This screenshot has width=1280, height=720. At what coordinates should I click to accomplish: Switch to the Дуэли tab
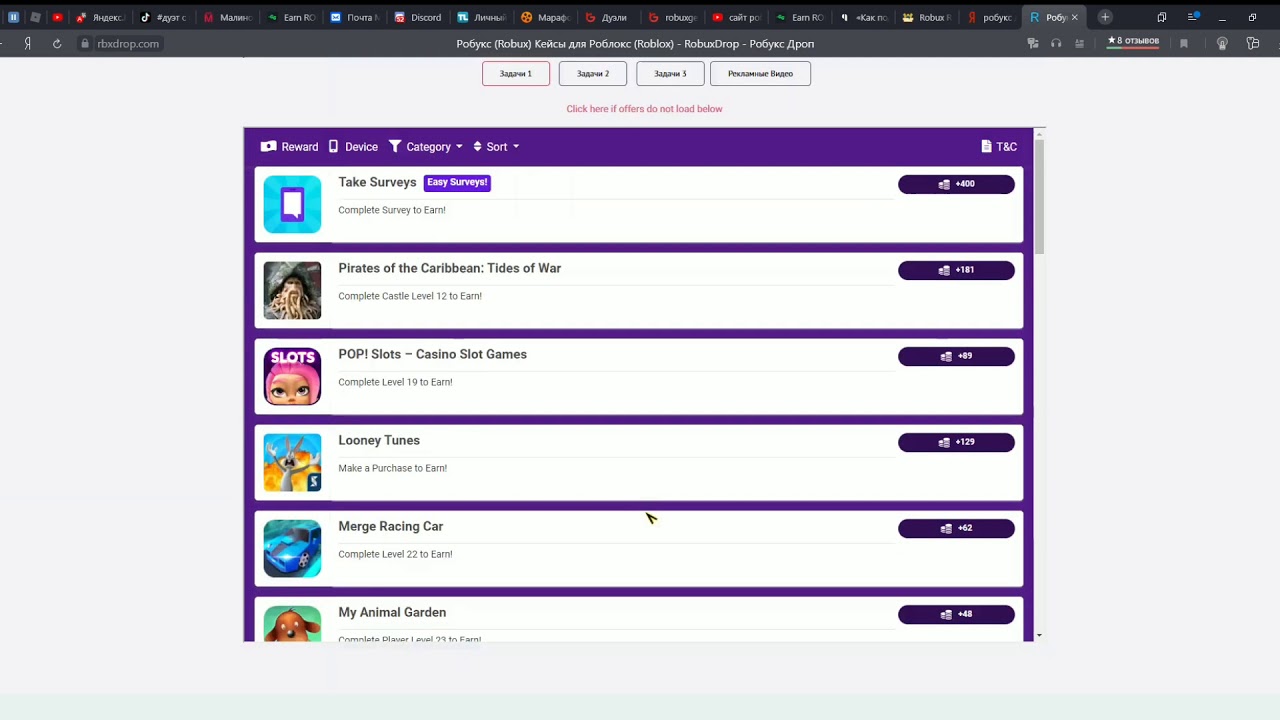608,17
